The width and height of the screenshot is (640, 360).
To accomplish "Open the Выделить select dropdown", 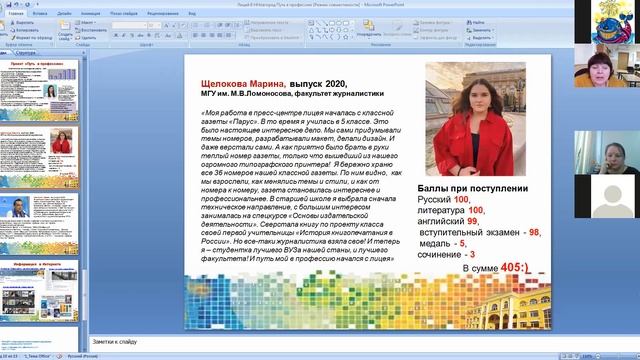I will [x=479, y=38].
